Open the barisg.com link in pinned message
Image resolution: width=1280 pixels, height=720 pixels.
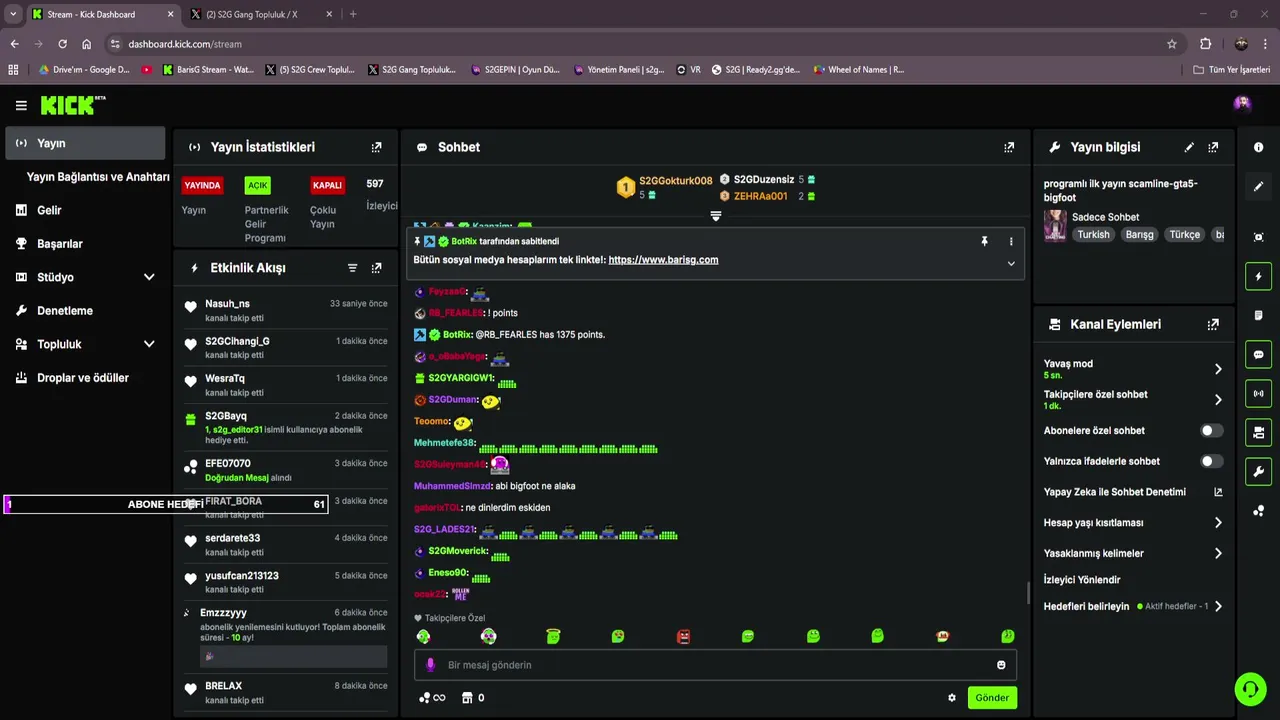(x=663, y=260)
